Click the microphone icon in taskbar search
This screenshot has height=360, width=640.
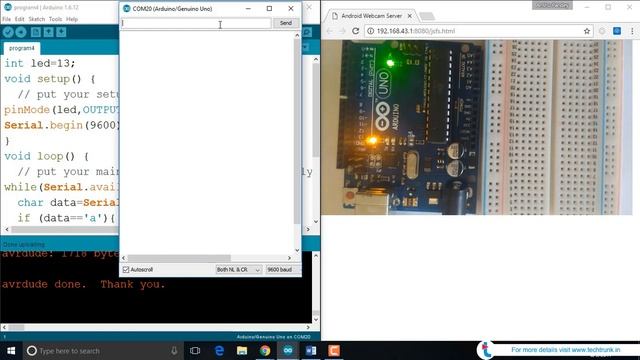tap(174, 351)
